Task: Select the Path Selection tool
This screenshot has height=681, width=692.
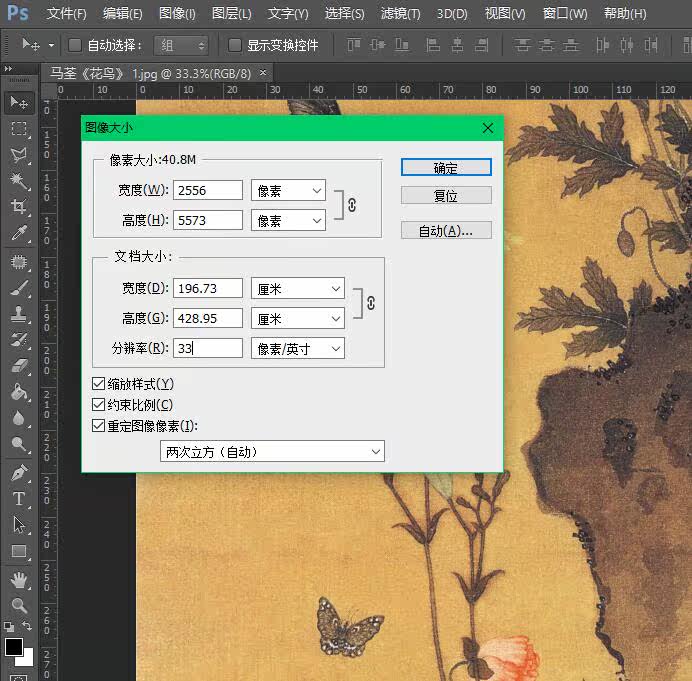Action: (x=19, y=525)
